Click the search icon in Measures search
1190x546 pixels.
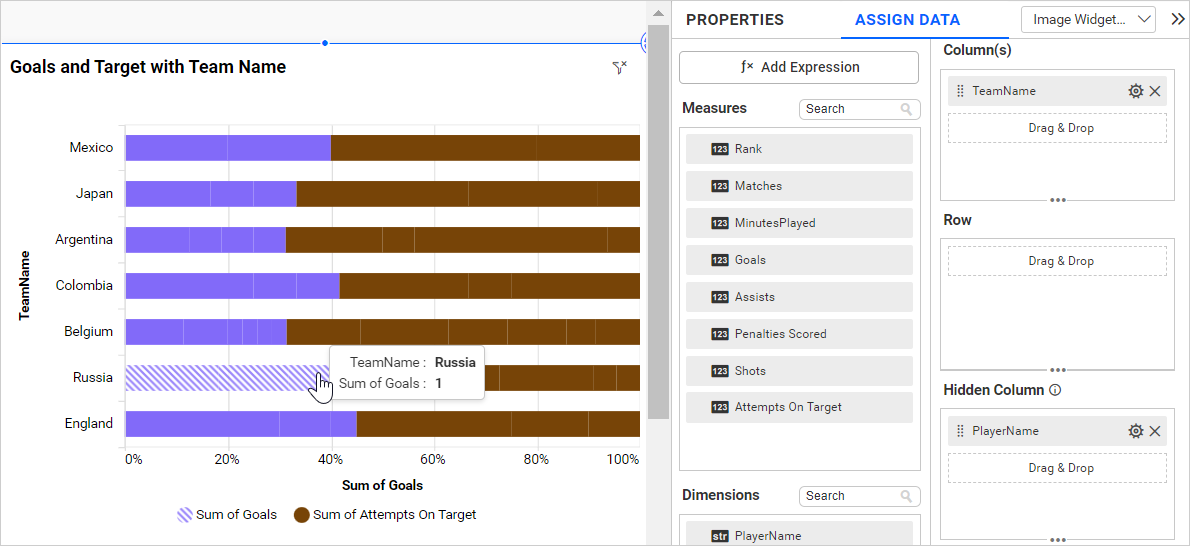pos(906,109)
